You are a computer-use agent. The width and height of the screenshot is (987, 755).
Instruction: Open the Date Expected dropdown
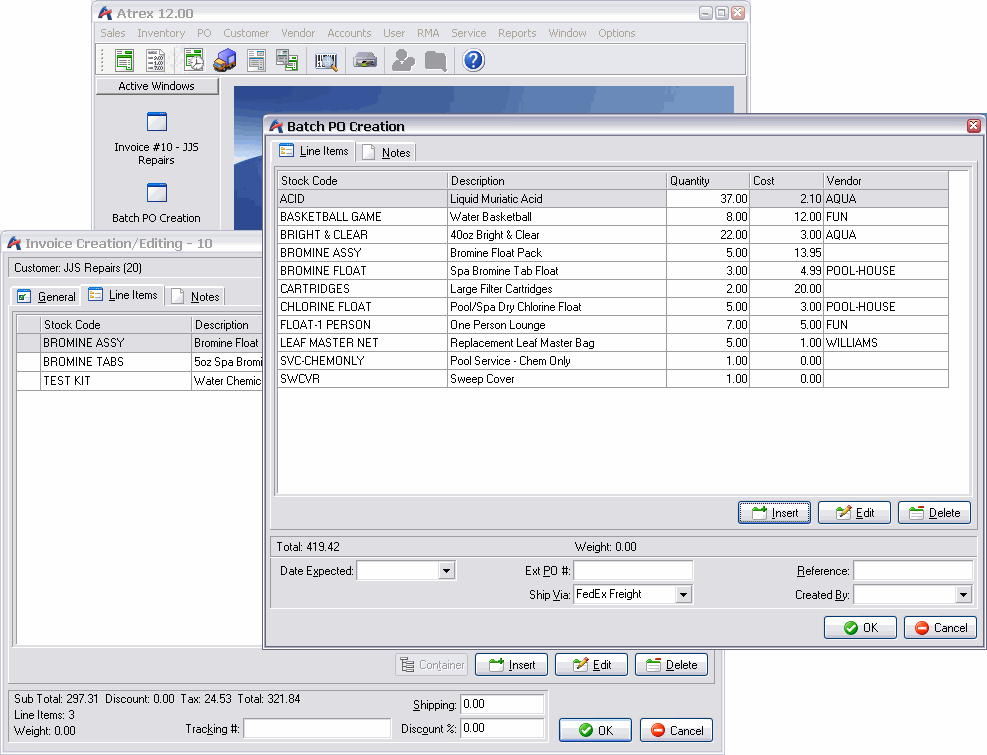pyautogui.click(x=446, y=570)
